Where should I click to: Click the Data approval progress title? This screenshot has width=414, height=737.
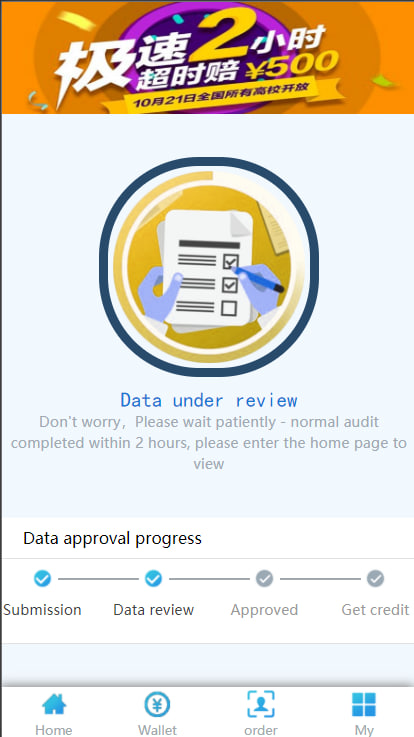112,539
